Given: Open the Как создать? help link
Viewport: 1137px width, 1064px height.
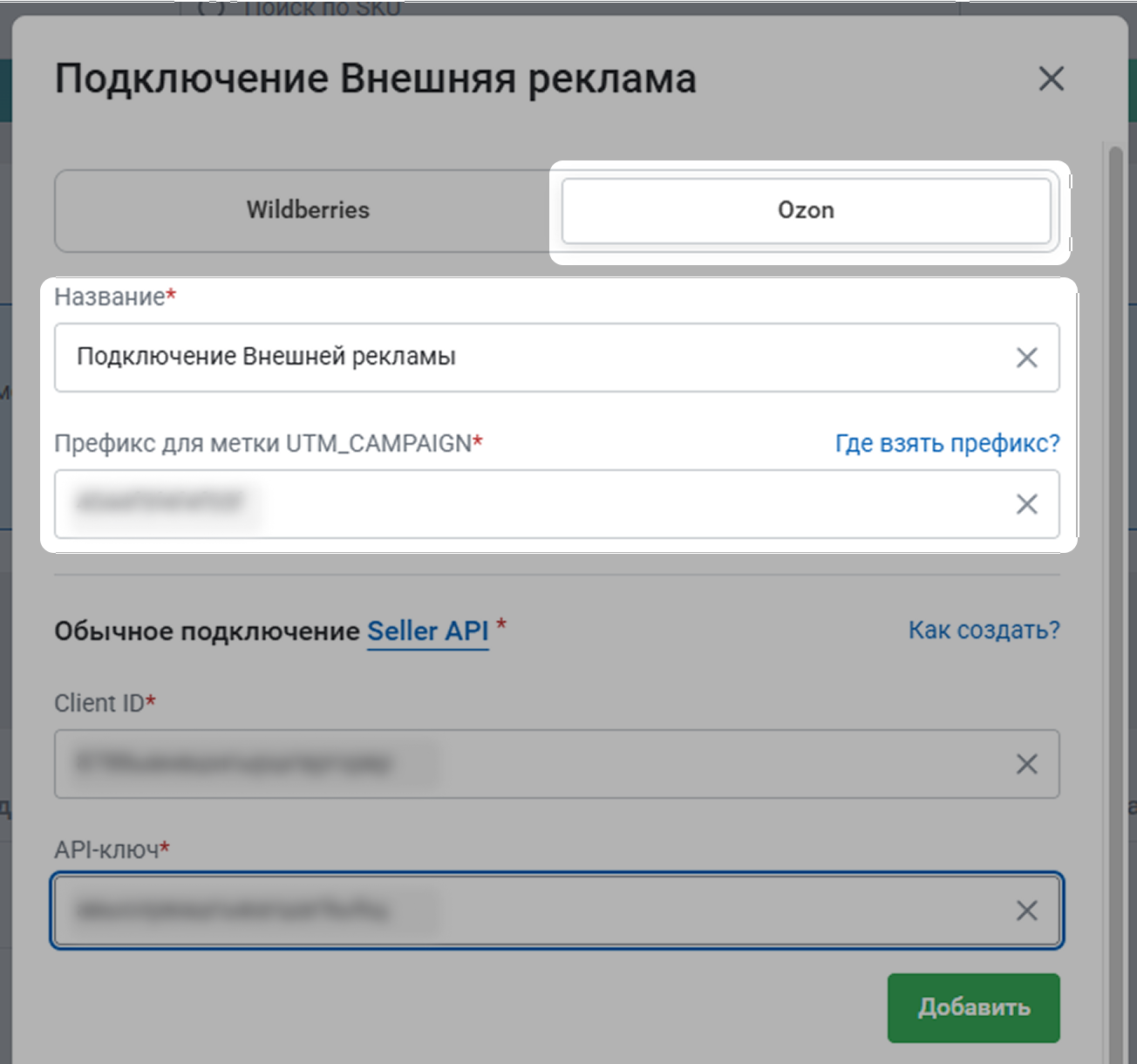Looking at the screenshot, I should click(x=984, y=630).
